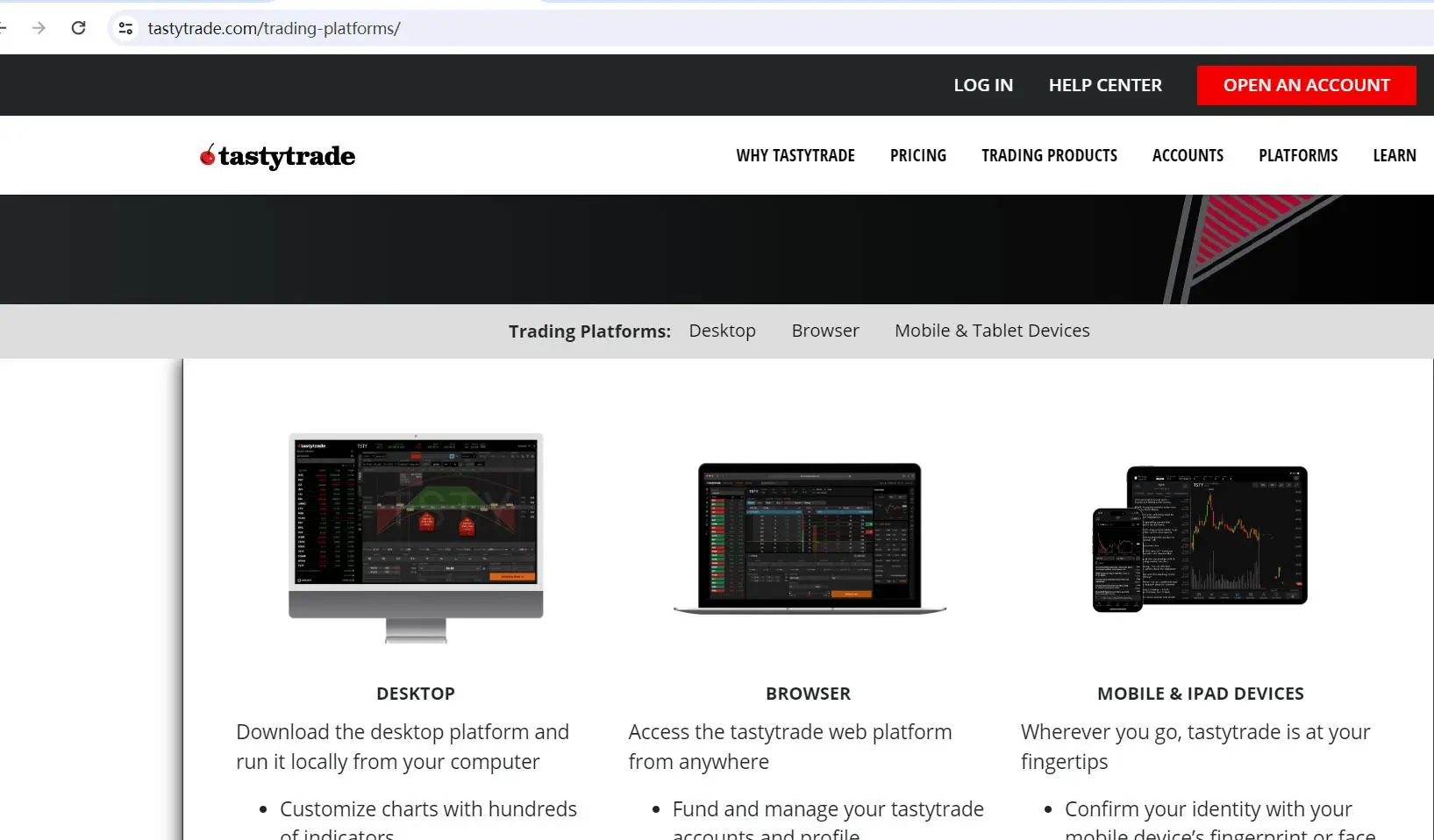This screenshot has width=1434, height=840.
Task: Click the 'Trading Platforms:' label
Action: coord(589,331)
